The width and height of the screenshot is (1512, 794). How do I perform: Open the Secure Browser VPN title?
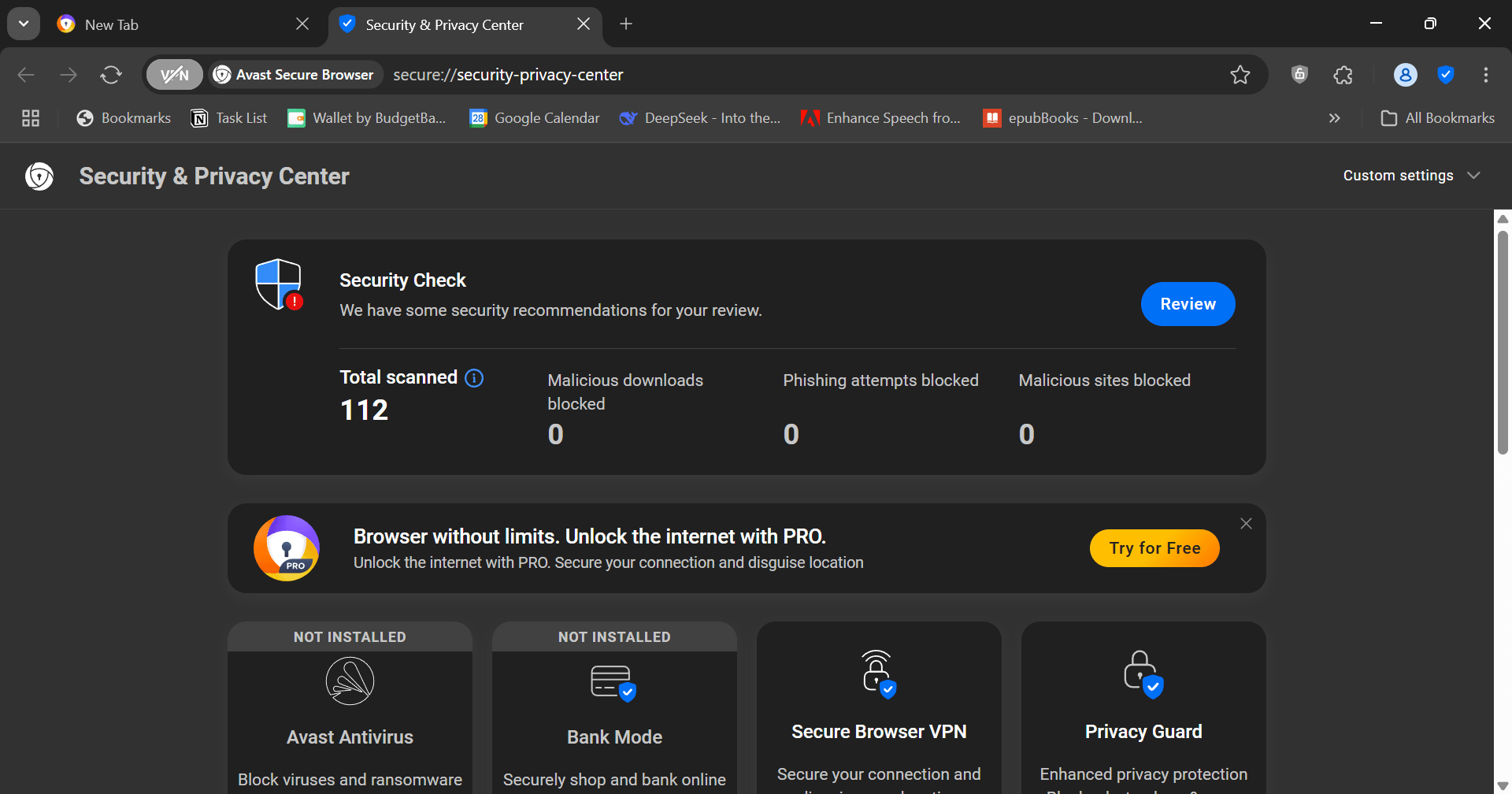[x=879, y=732]
